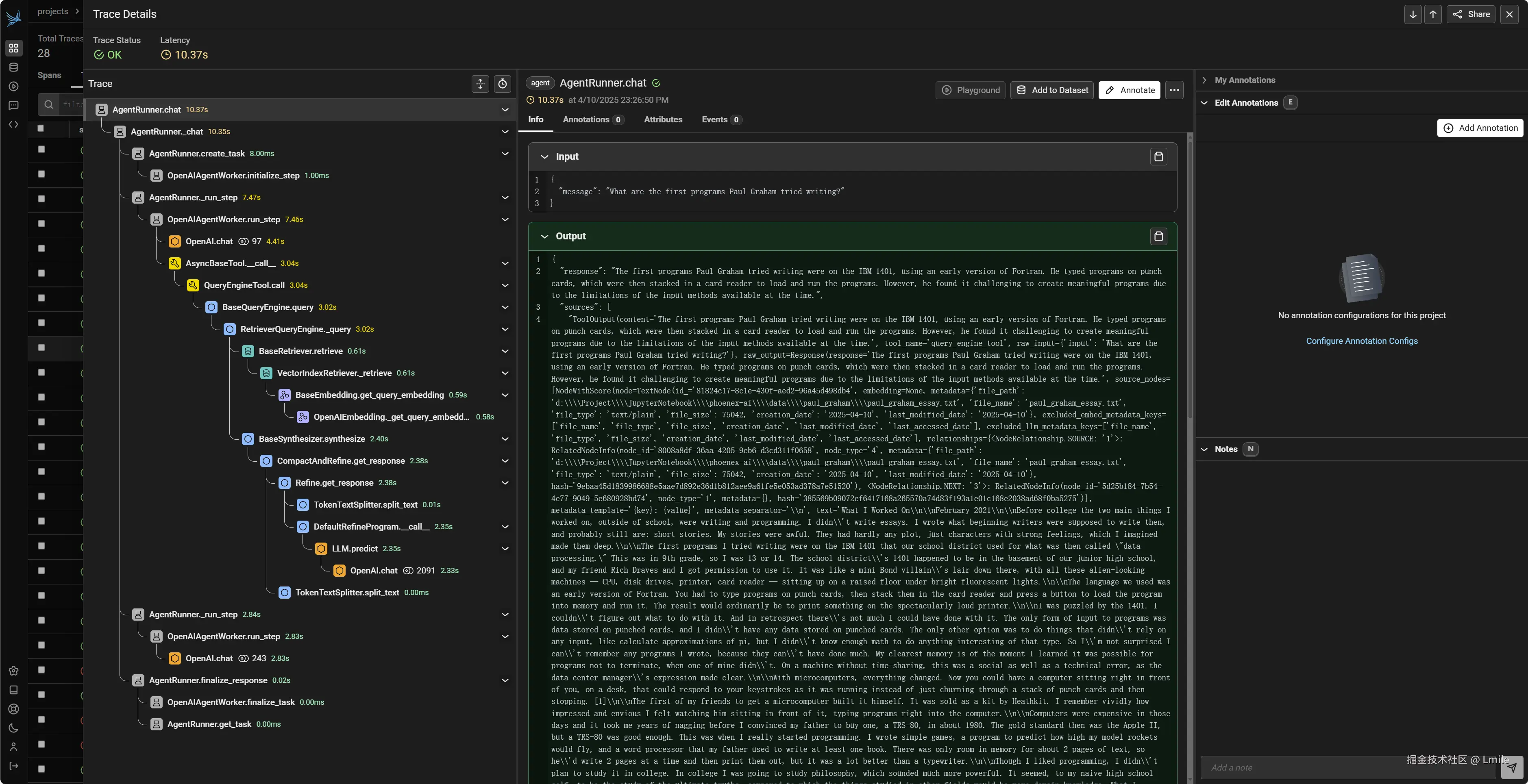1528x784 pixels.
Task: Click the stopwatch timing icon in the trace toolbar
Action: [503, 84]
